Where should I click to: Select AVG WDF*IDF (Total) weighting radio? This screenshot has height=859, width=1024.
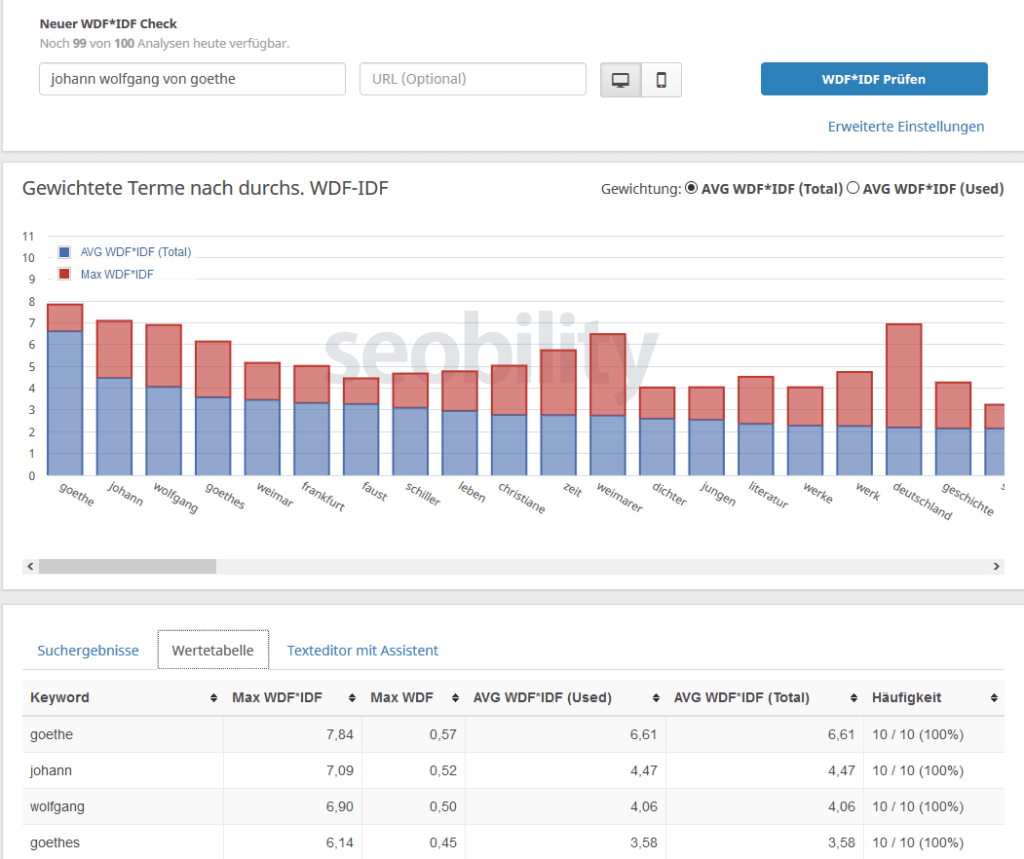pos(691,188)
